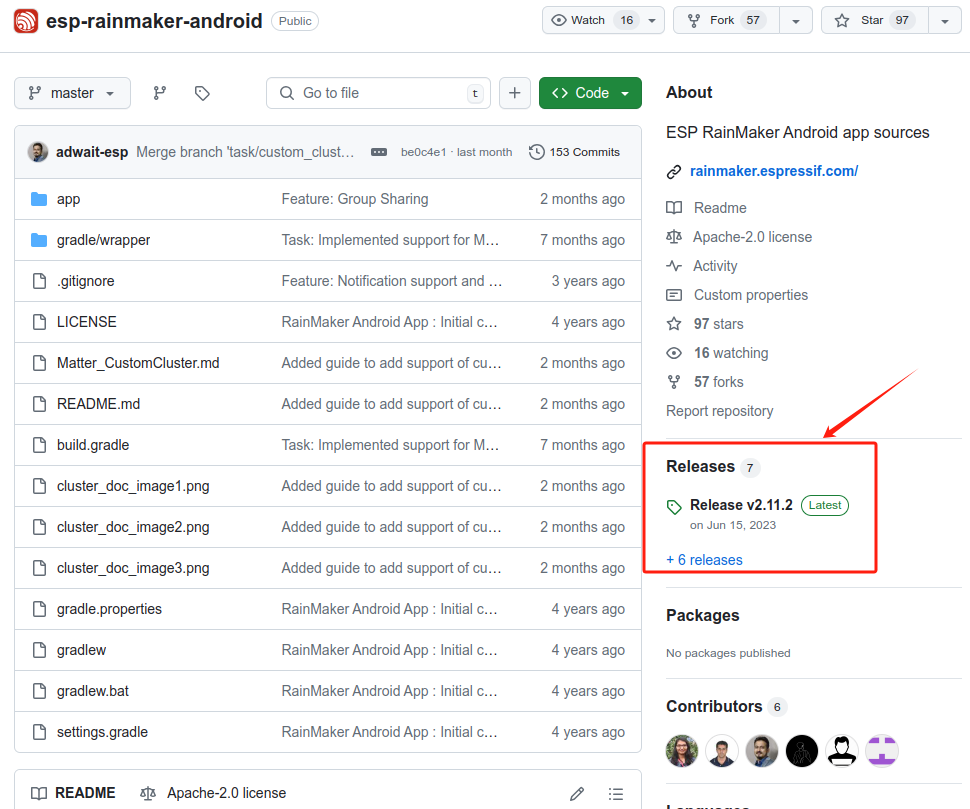Viewport: 970px width, 809px height.
Task: Open the 16 watching link
Action: (x=731, y=353)
